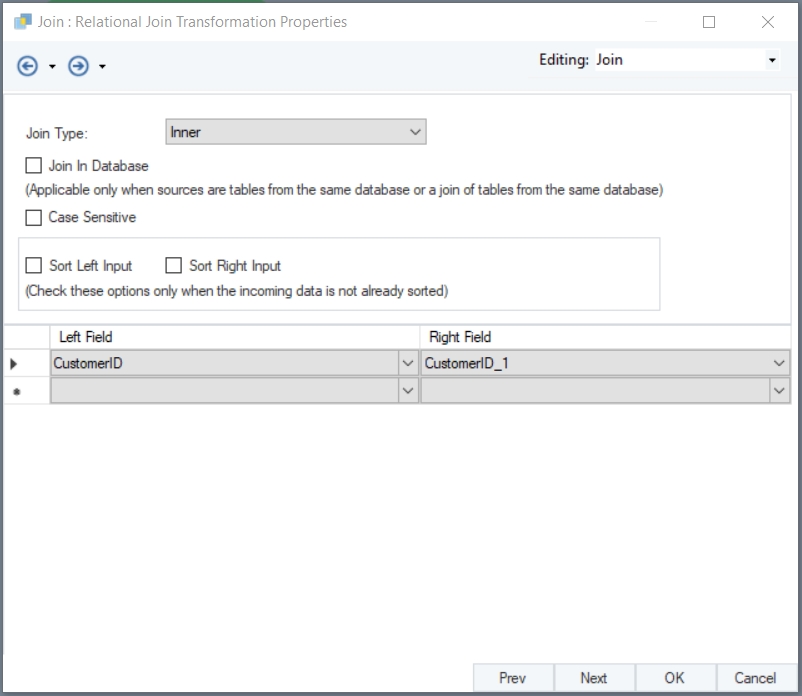Image resolution: width=802 pixels, height=696 pixels.
Task: Click the OK button
Action: 675,678
